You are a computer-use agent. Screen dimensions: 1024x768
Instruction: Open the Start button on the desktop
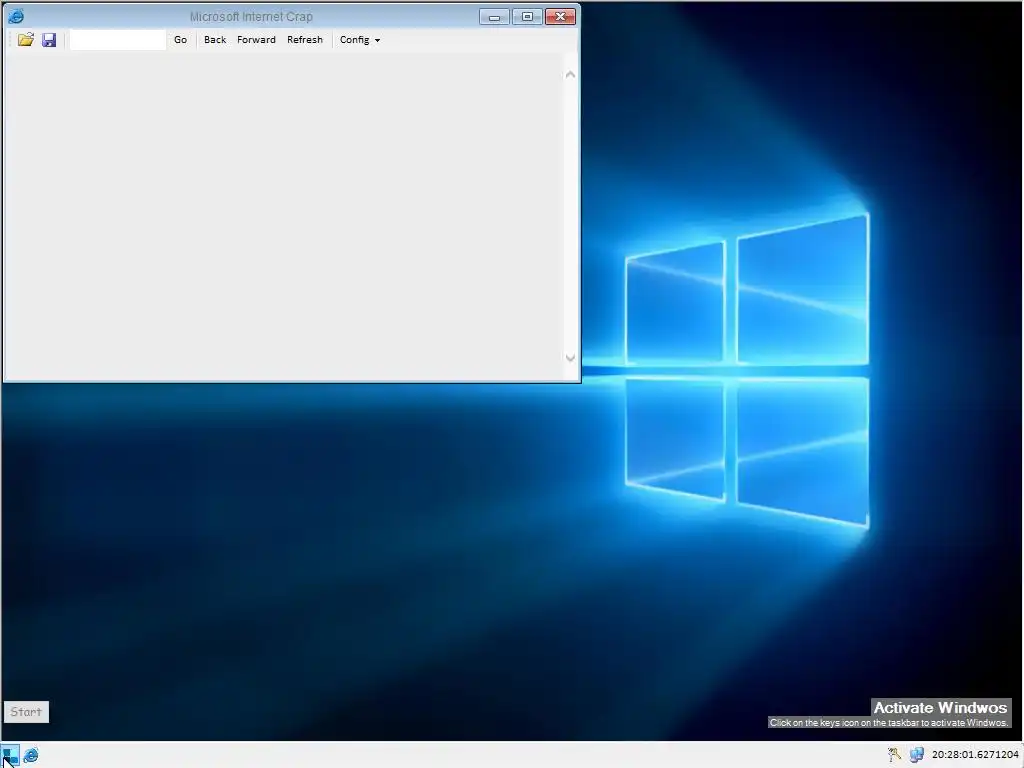pyautogui.click(x=26, y=712)
